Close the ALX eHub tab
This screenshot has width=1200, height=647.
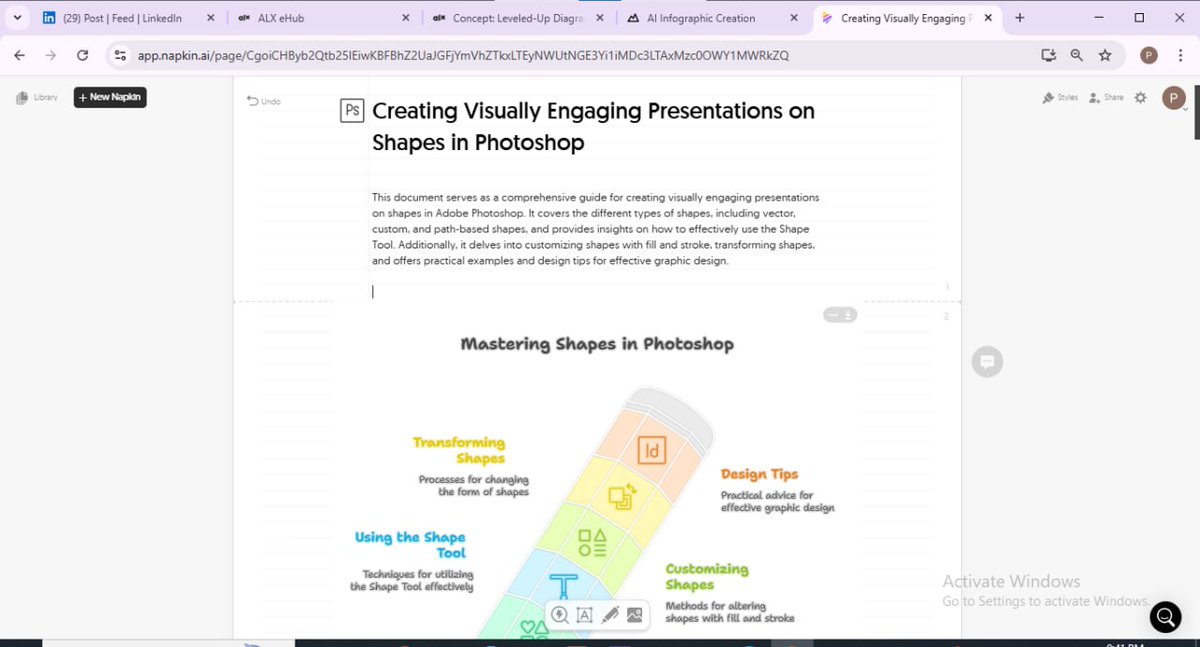(x=405, y=18)
